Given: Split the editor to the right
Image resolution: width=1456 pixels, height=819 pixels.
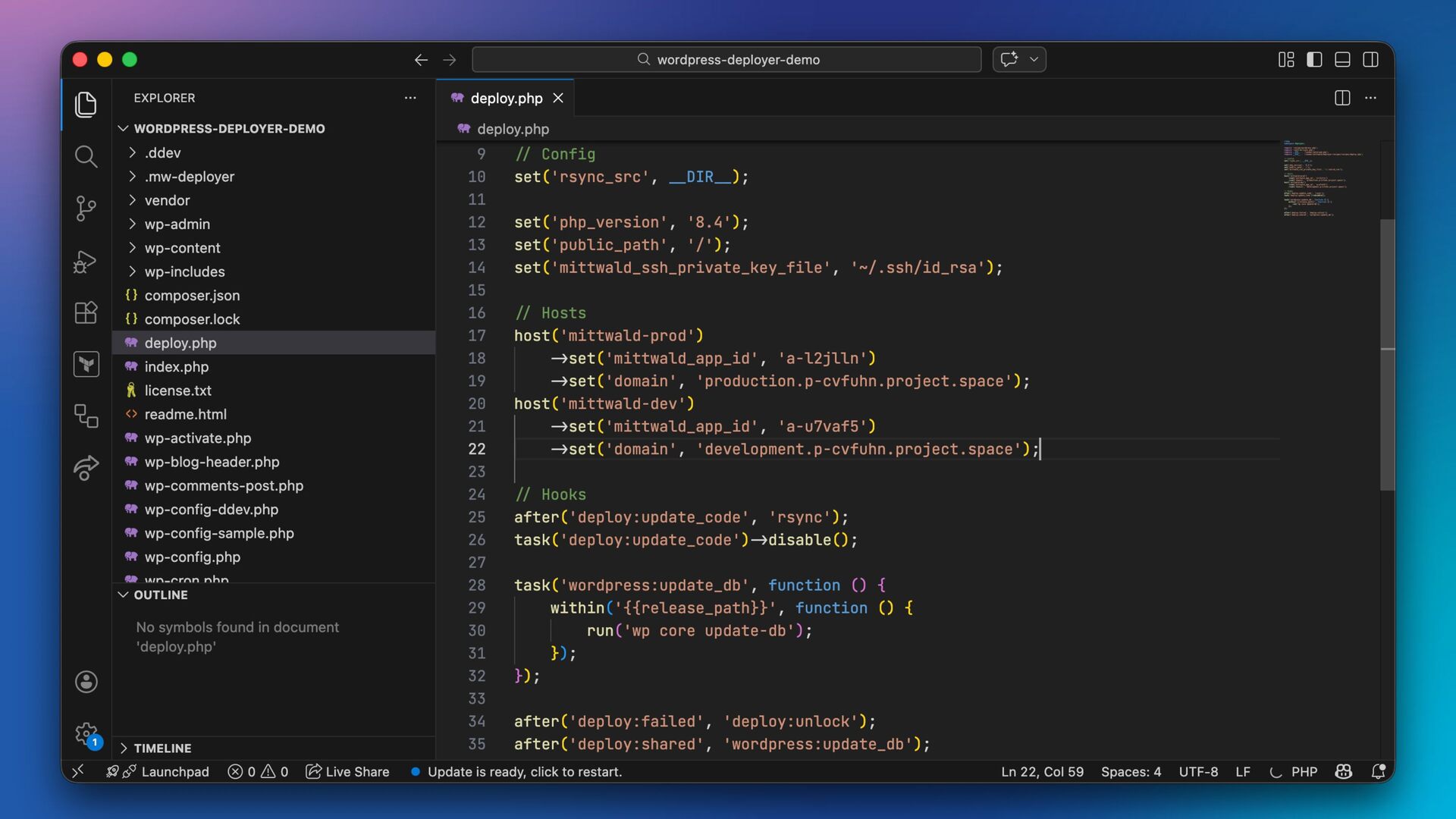Looking at the screenshot, I should (x=1341, y=98).
